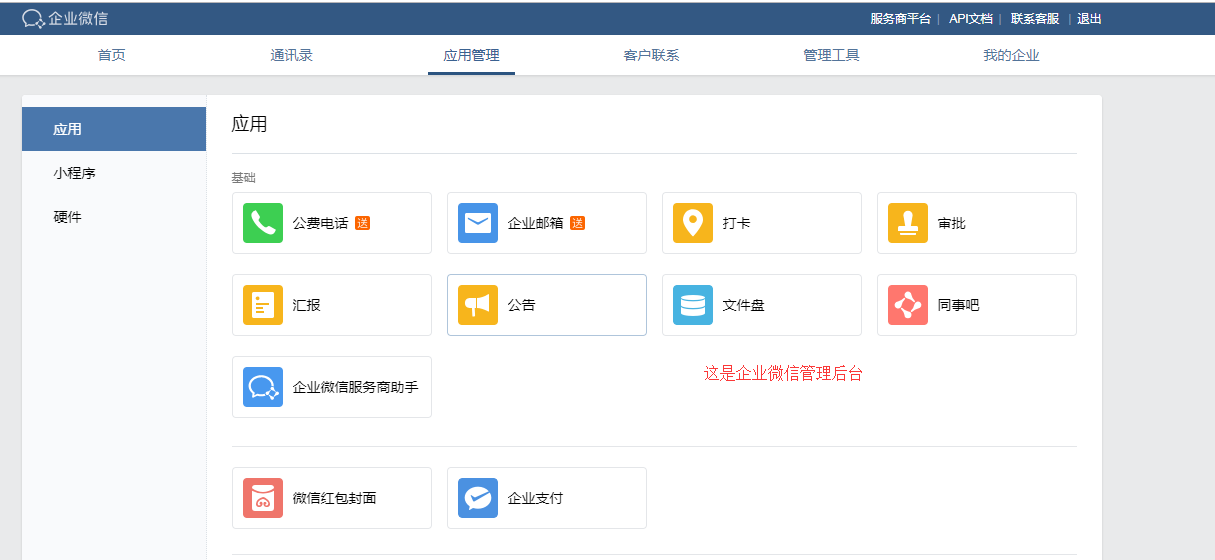1215x560 pixels.
Task: Switch to the 通讯录 tab
Action: click(x=292, y=55)
